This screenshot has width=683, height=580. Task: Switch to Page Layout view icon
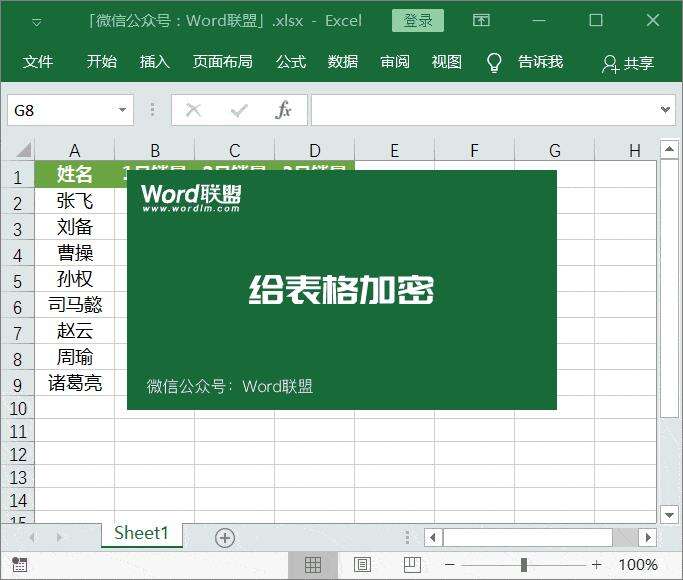point(362,565)
